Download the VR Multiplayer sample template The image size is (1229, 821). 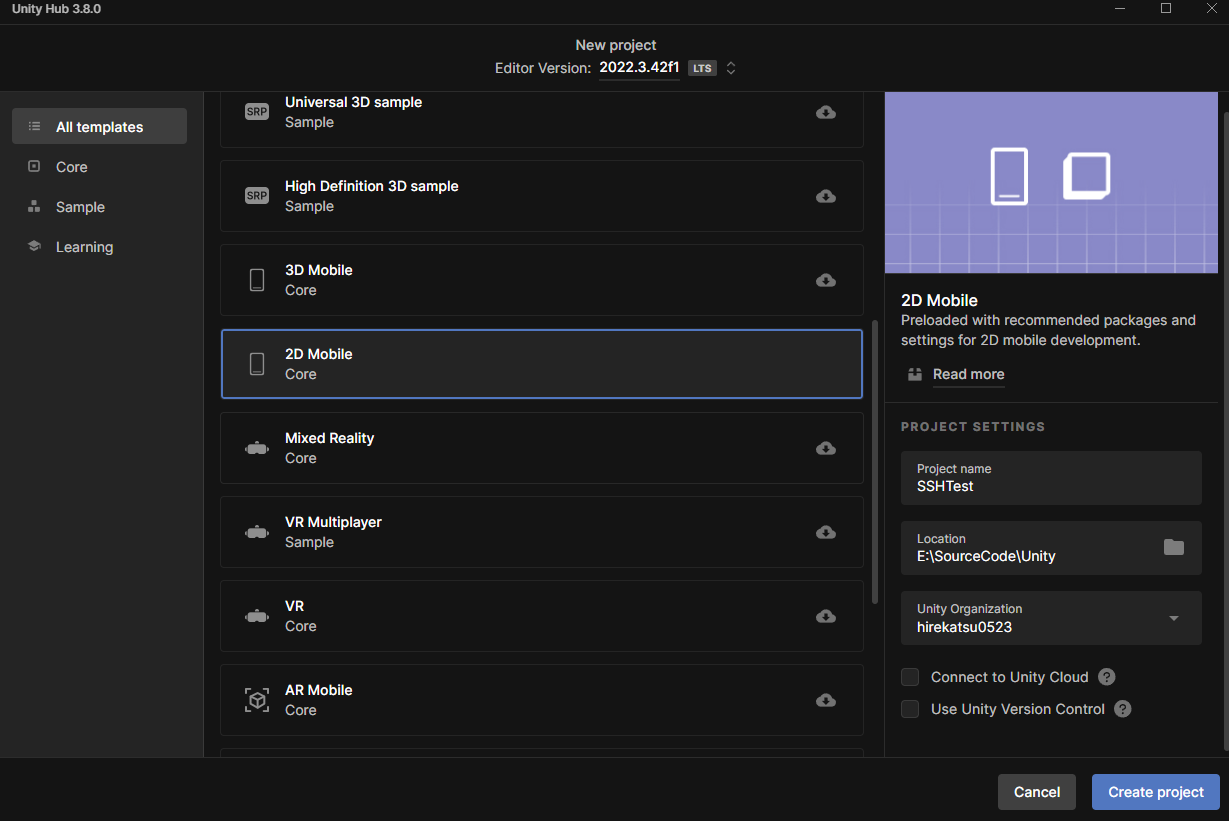tap(826, 532)
